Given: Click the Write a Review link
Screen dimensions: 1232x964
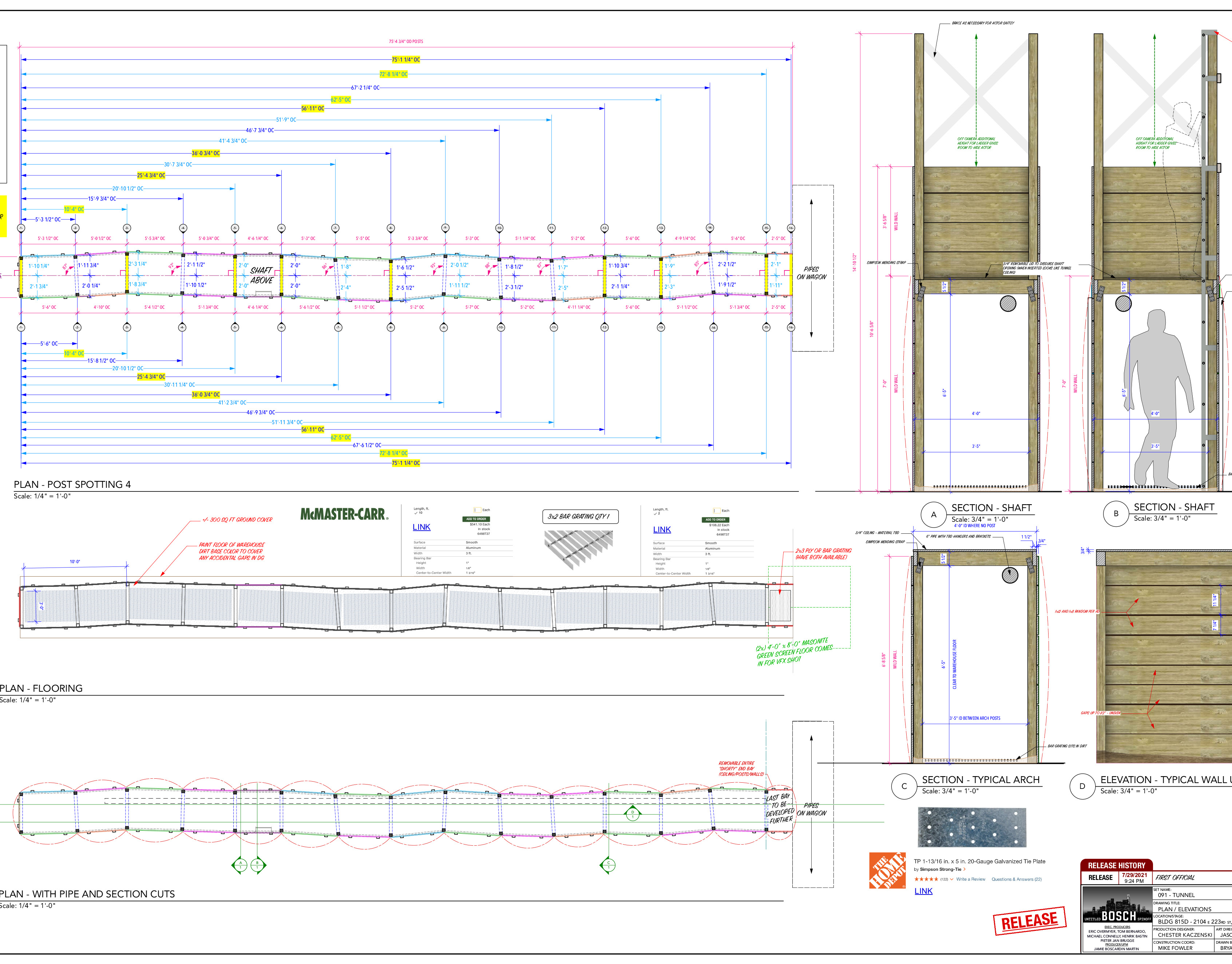Looking at the screenshot, I should click(970, 879).
